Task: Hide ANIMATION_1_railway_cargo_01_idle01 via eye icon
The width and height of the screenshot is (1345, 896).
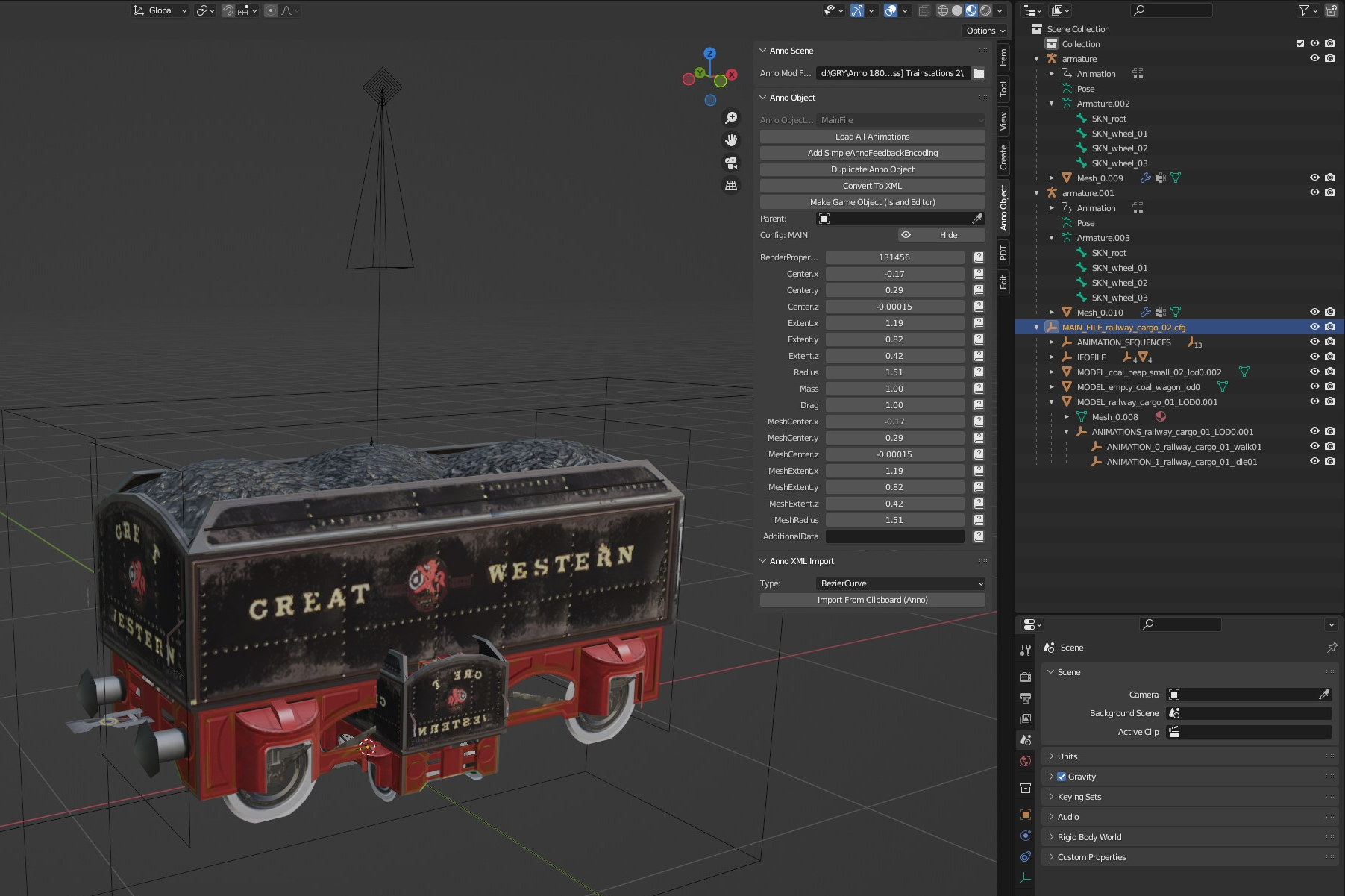Action: pos(1314,461)
